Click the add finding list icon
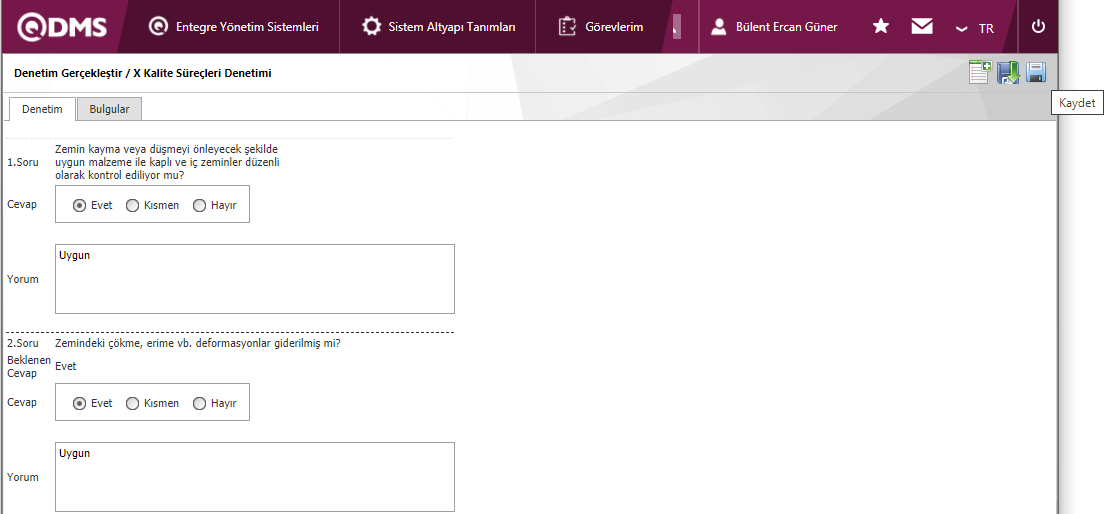1106x514 pixels. 980,73
